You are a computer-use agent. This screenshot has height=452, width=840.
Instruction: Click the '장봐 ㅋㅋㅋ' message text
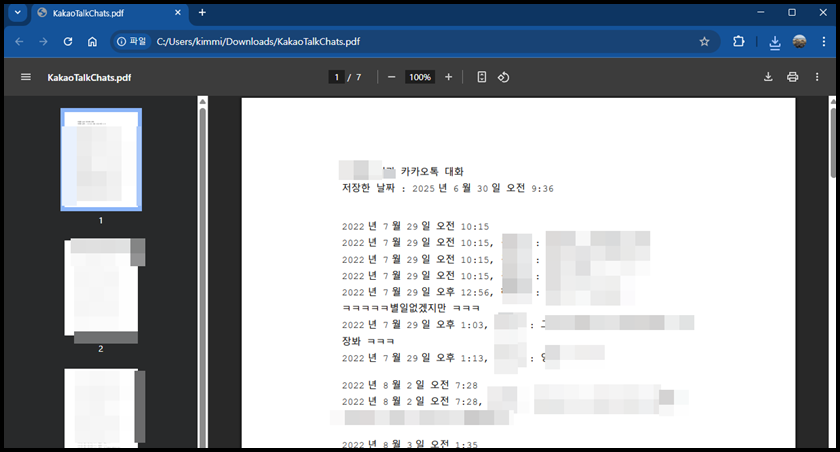pyautogui.click(x=368, y=341)
